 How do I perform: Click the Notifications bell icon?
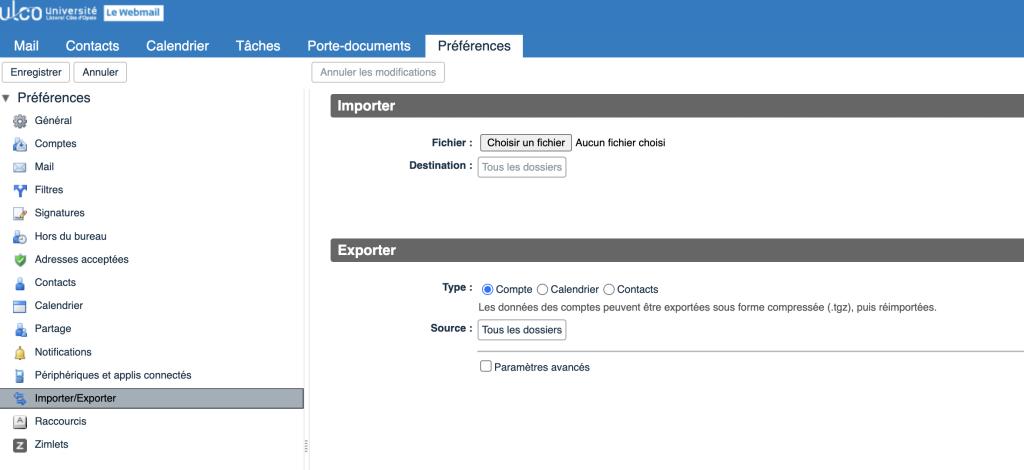19,352
